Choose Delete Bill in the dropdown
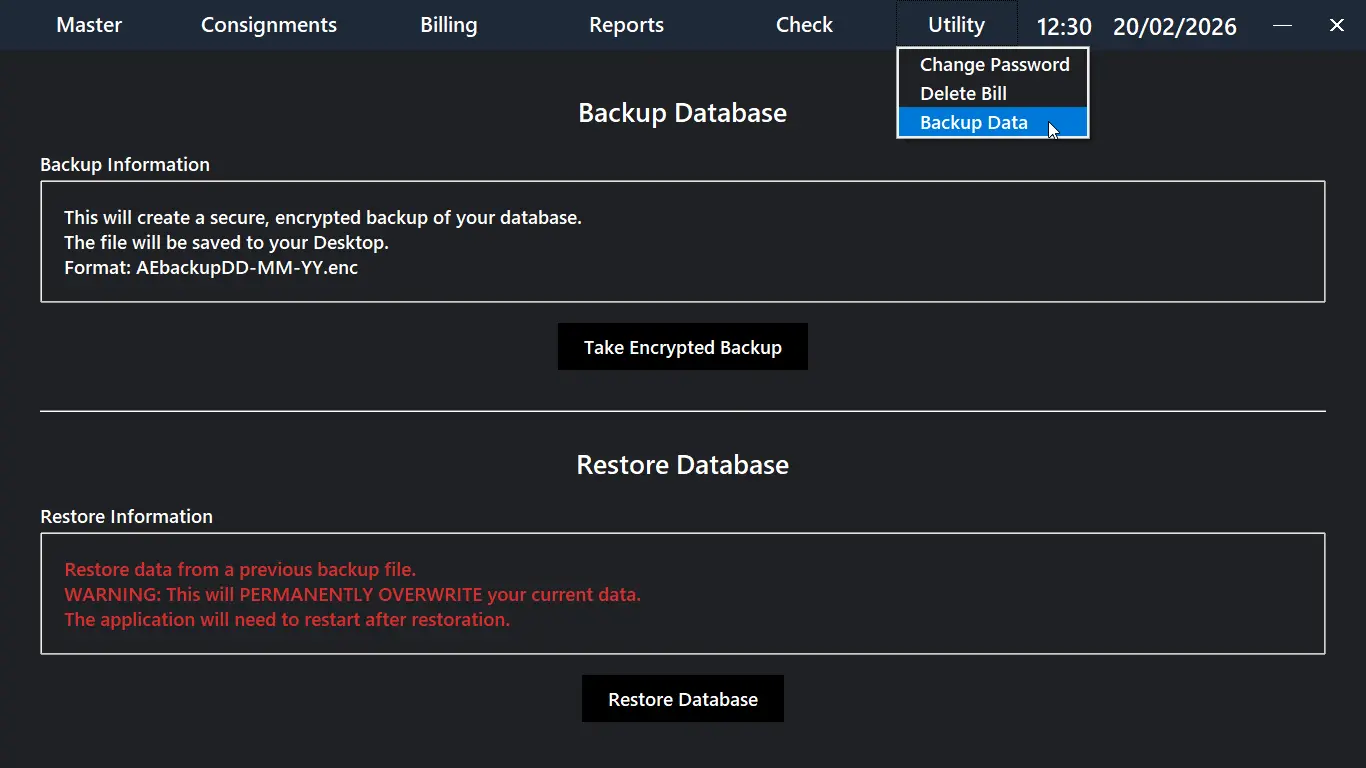Viewport: 1366px width, 768px height. click(963, 94)
